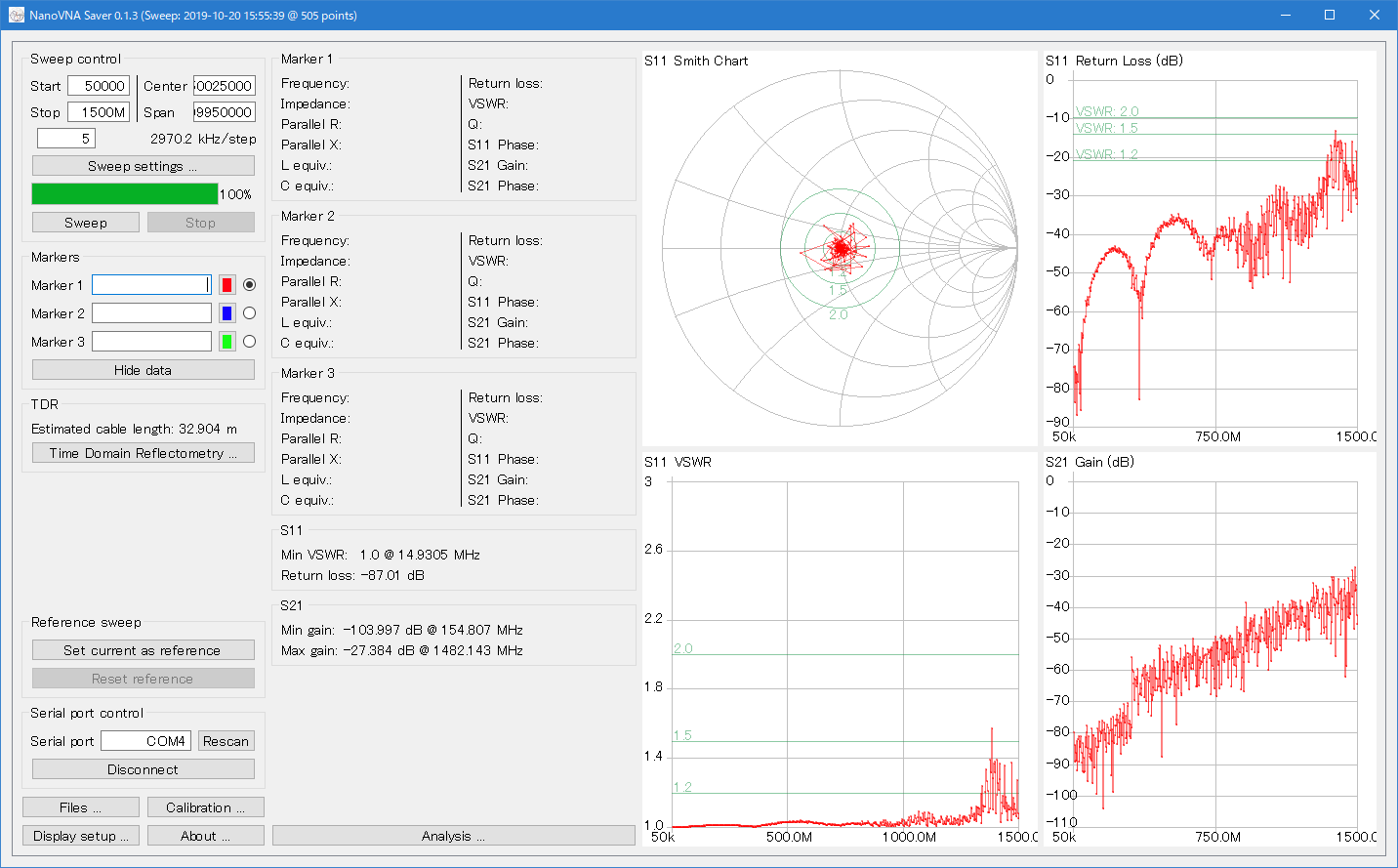Focus the Marker 3 frequency input
The width and height of the screenshot is (1398, 868).
click(x=151, y=342)
